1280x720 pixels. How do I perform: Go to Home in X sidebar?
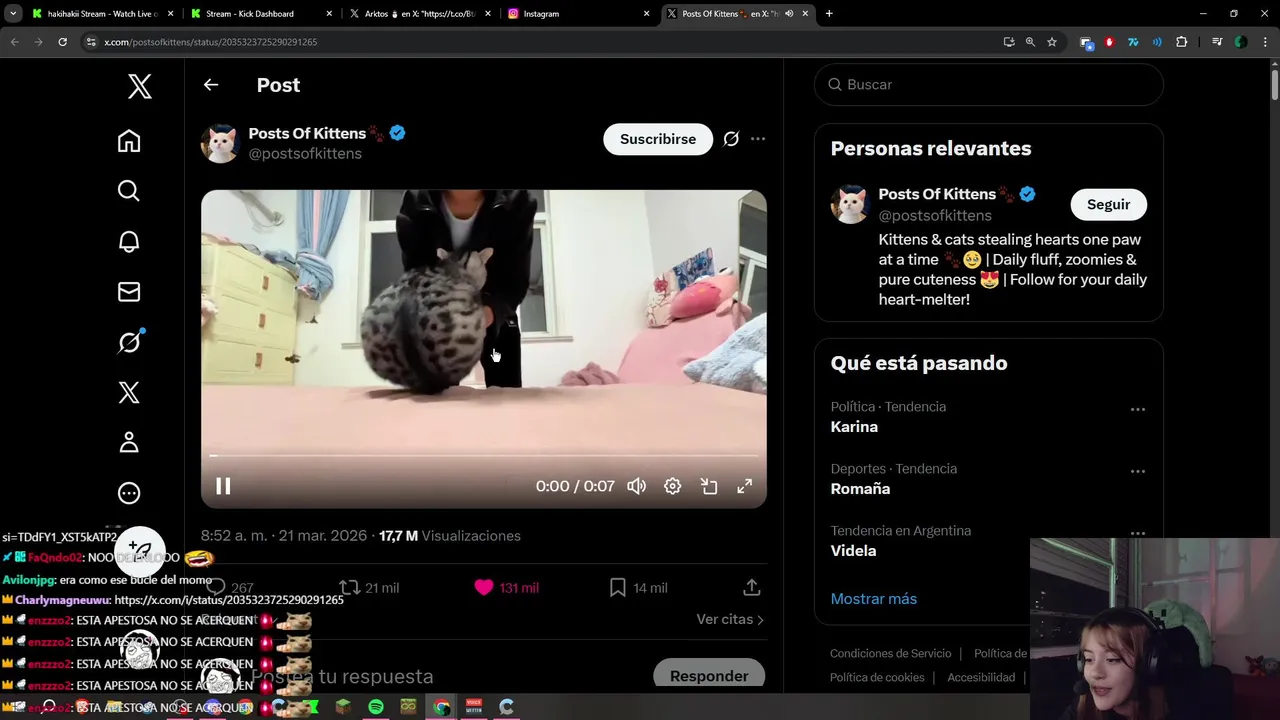[x=129, y=141]
